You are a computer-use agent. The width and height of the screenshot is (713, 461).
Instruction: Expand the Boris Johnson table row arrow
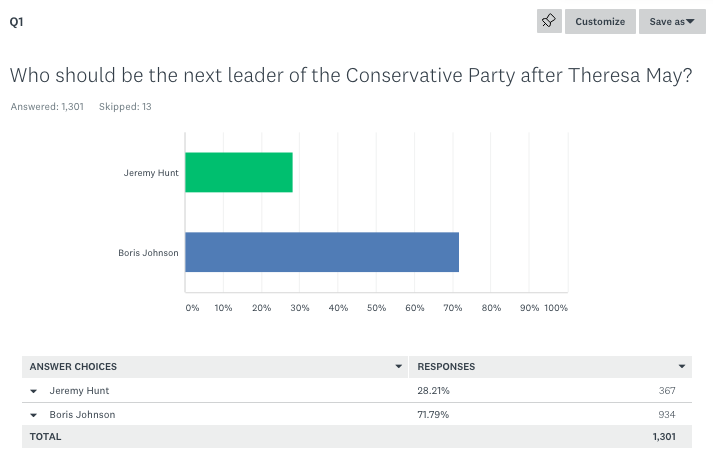click(33, 415)
